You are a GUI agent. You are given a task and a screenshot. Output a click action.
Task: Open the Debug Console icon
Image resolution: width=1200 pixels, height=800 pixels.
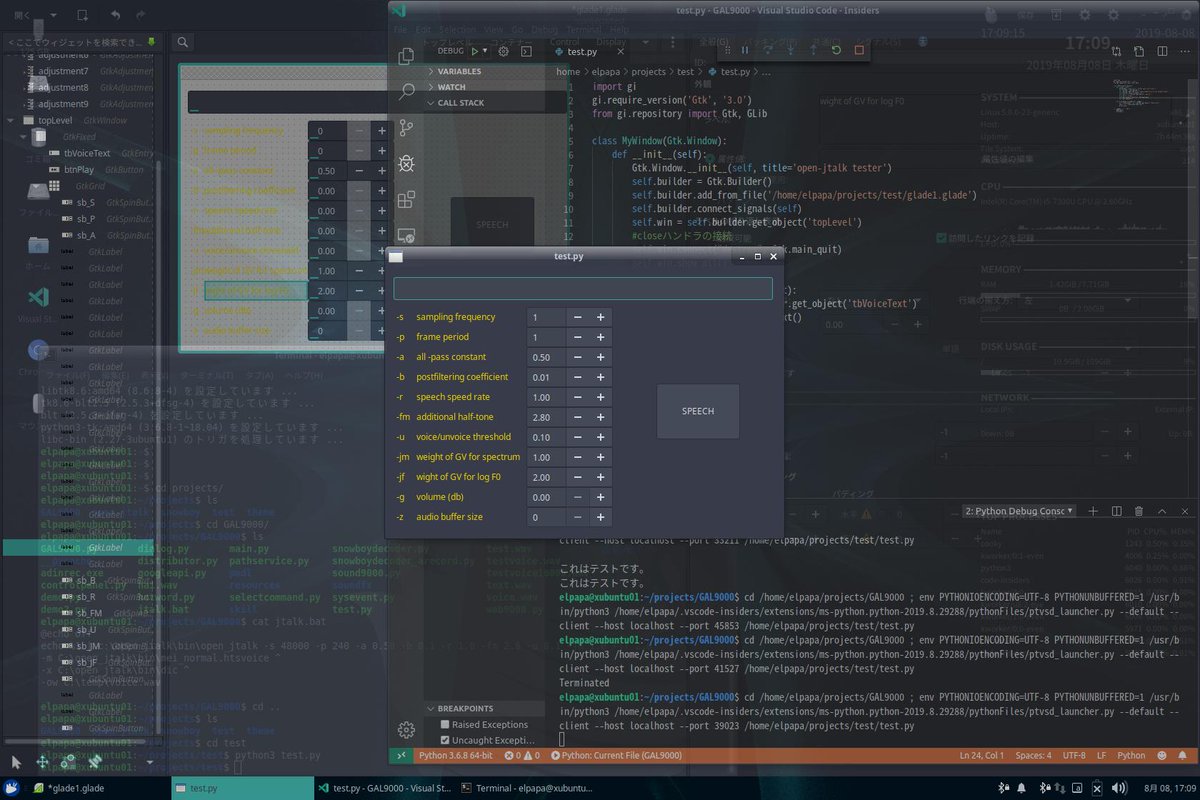tap(526, 50)
